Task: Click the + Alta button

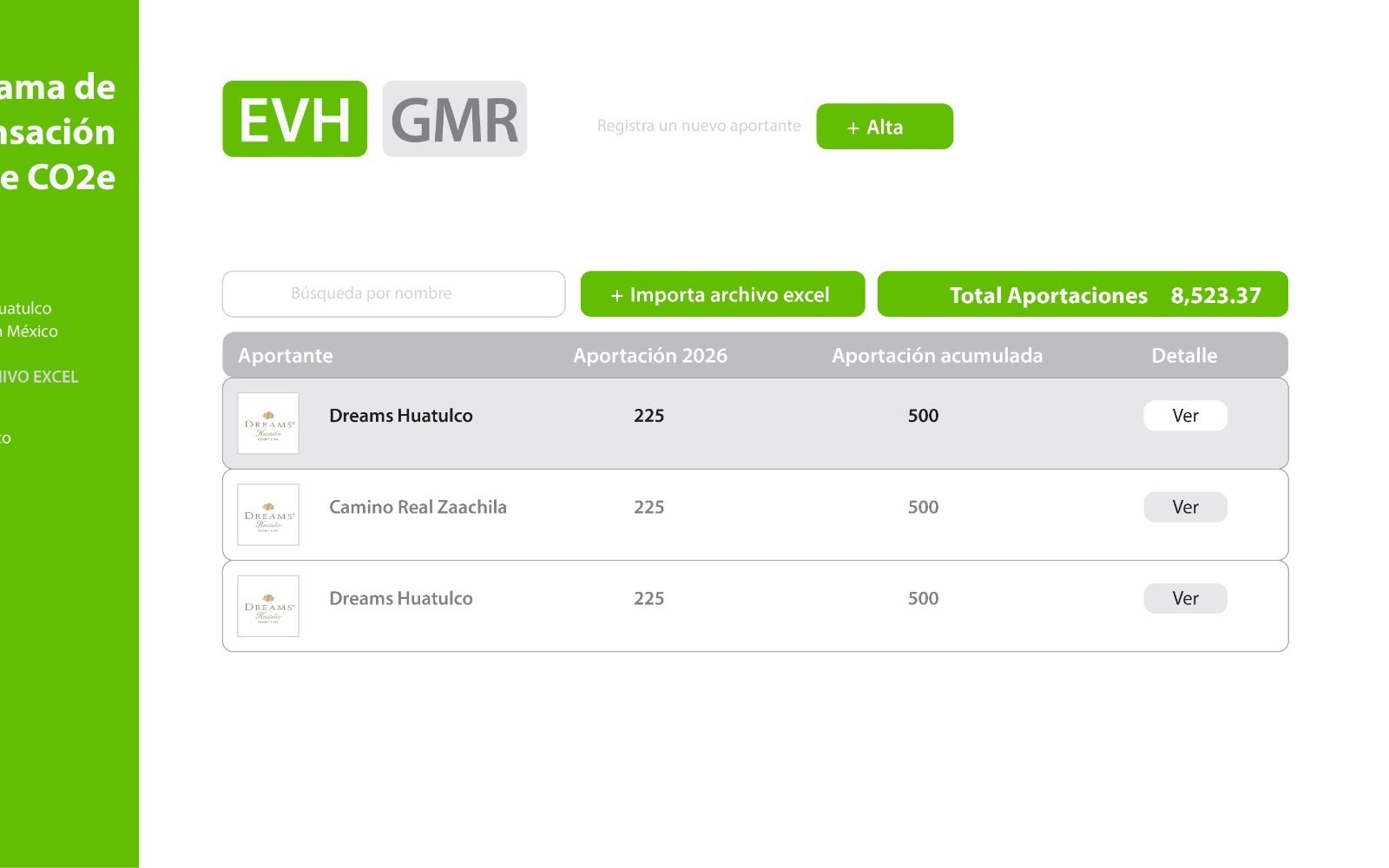Action: (x=885, y=127)
